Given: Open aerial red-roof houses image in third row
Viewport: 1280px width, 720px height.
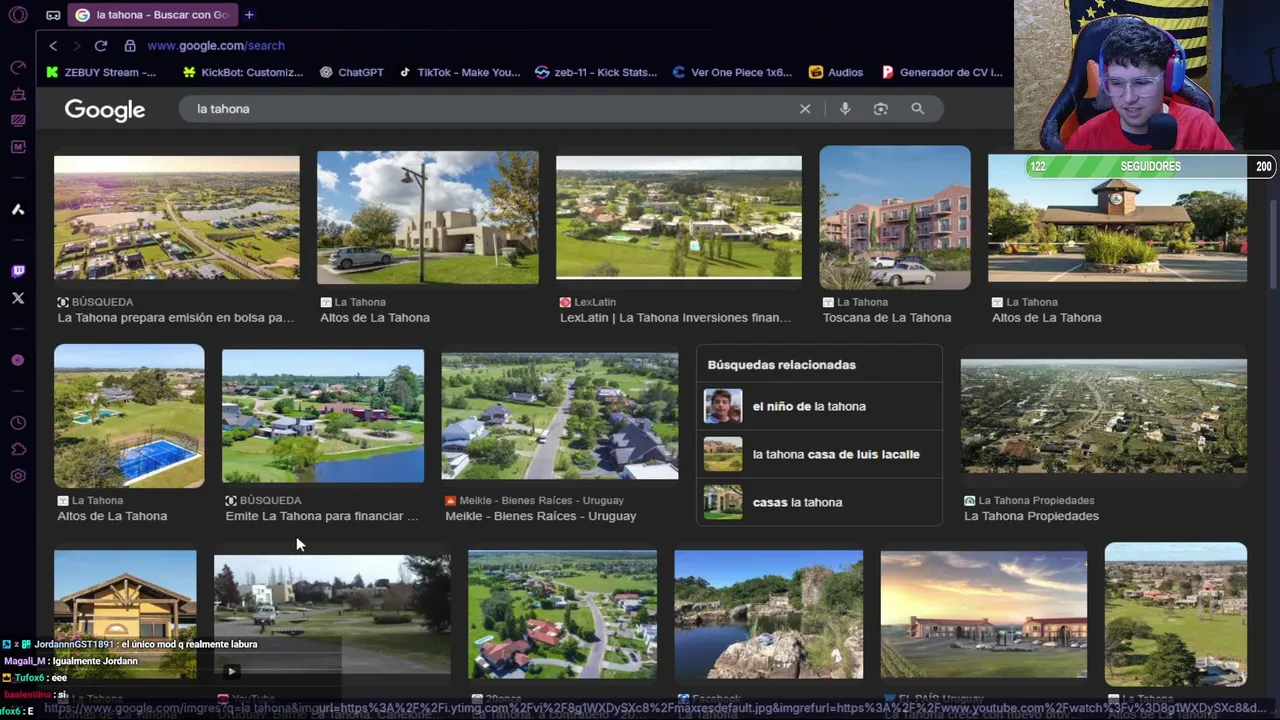Looking at the screenshot, I should [563, 614].
